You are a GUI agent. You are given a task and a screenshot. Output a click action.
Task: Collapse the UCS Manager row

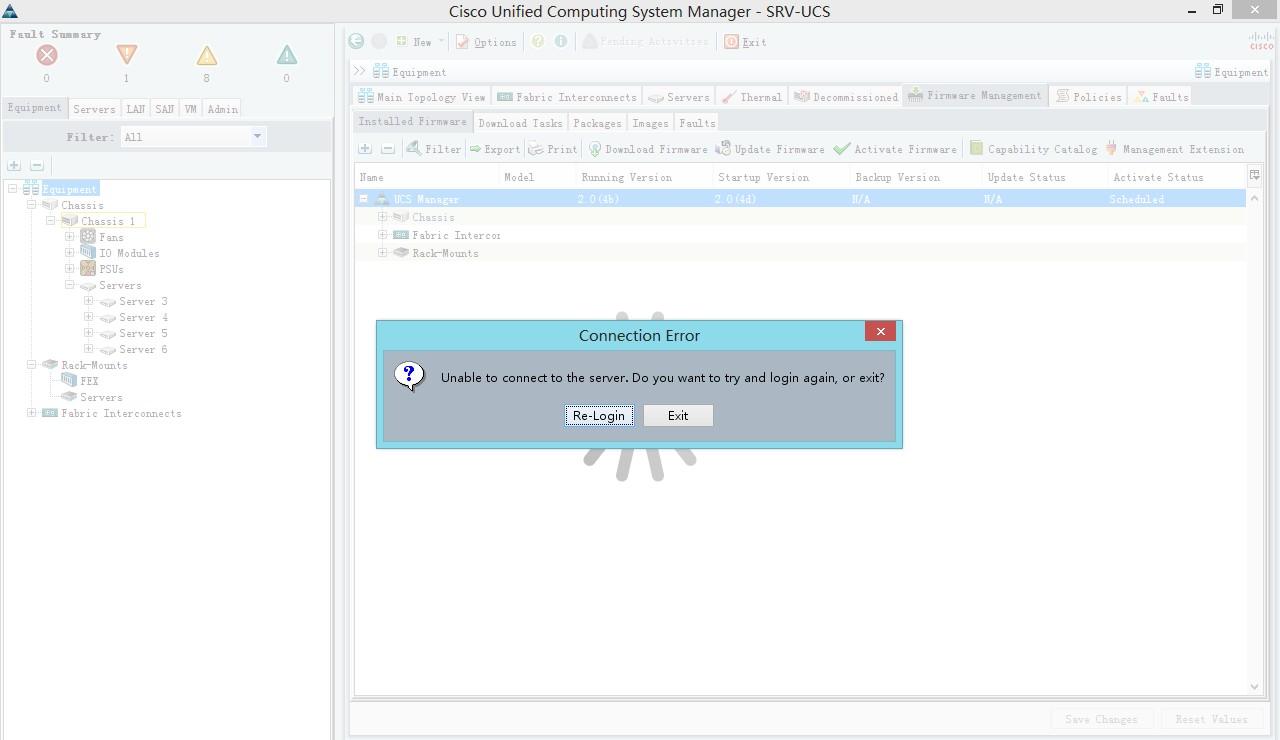point(364,199)
